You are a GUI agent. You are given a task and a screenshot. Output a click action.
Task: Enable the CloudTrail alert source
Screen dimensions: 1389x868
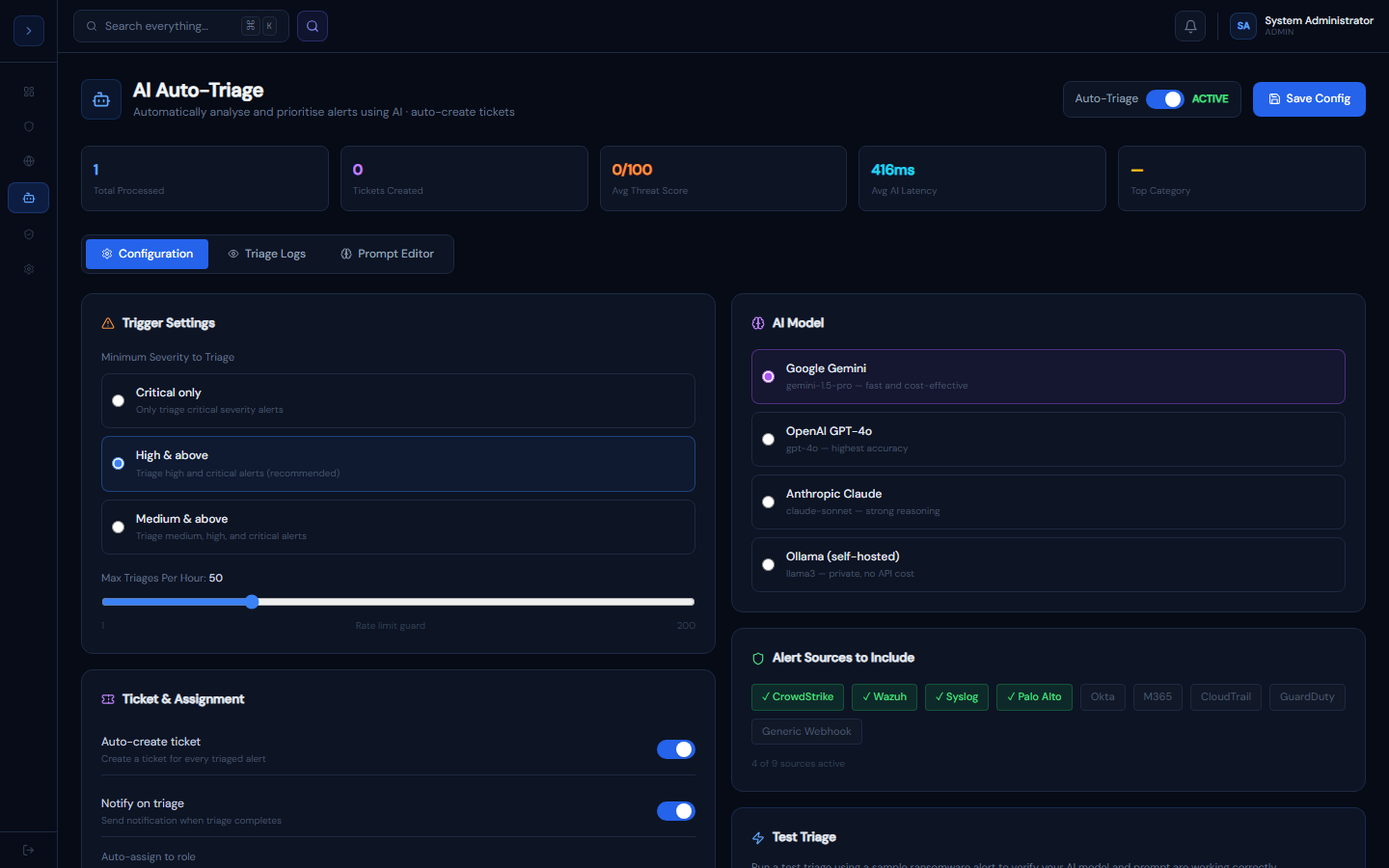1226,697
